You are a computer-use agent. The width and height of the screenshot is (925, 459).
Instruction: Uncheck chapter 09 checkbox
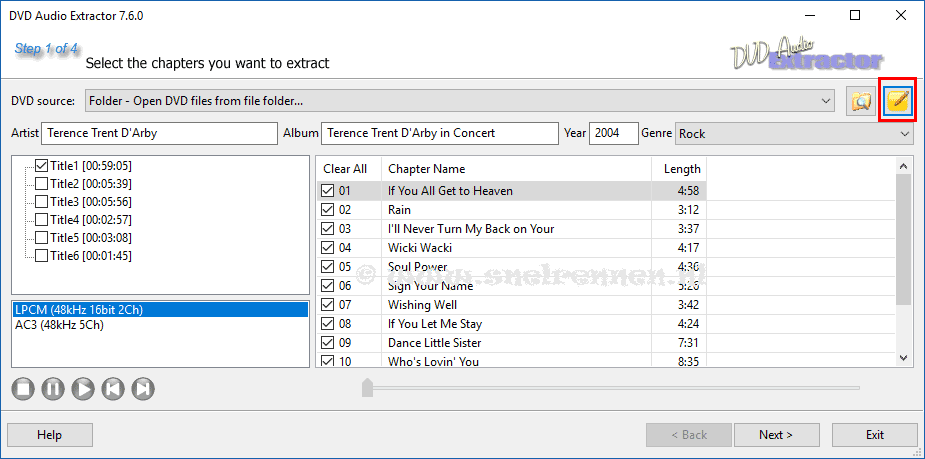click(327, 343)
